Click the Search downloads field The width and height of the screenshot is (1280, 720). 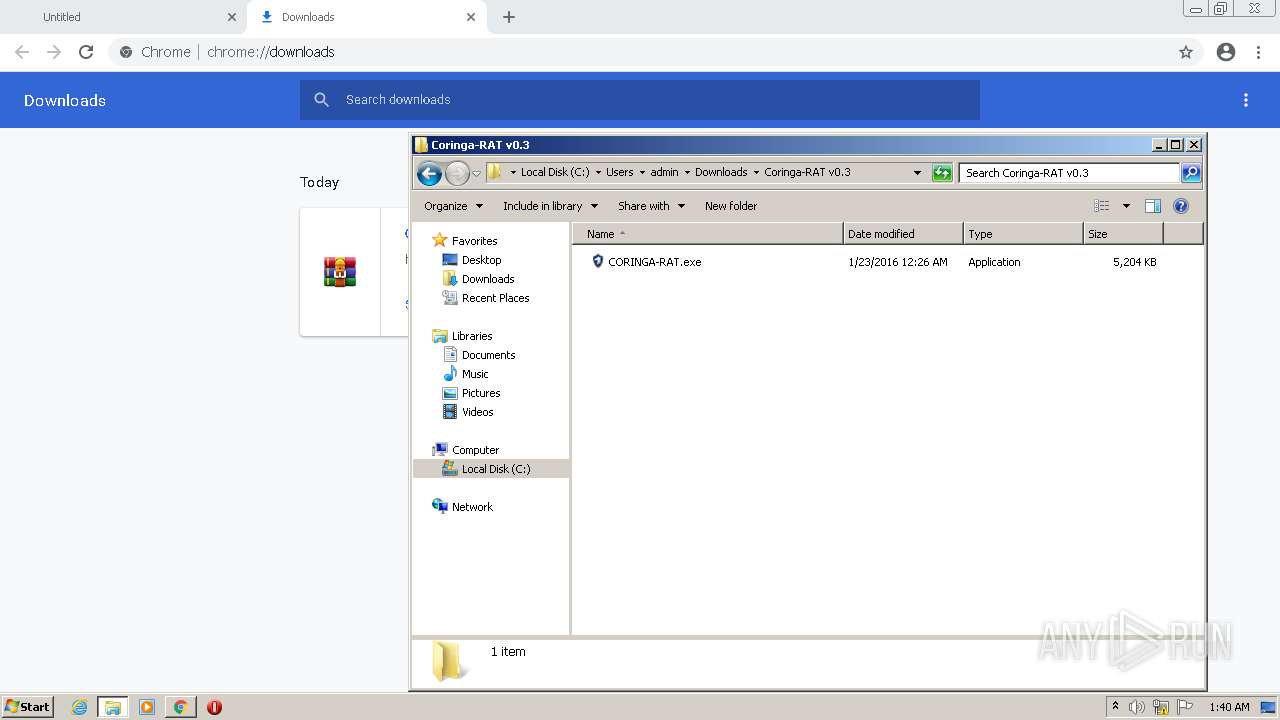tap(640, 100)
